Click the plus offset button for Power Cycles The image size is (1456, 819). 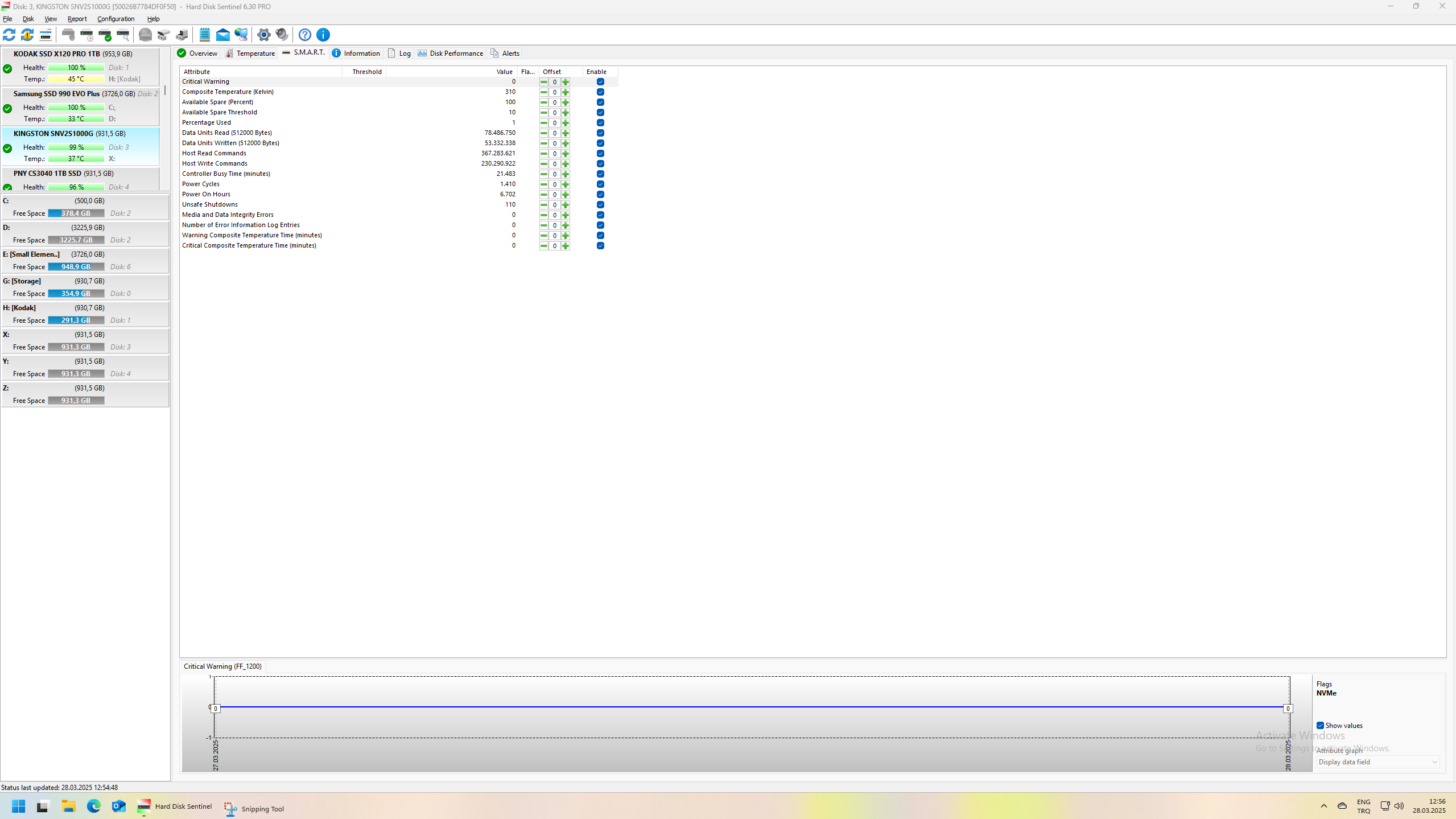pyautogui.click(x=566, y=184)
